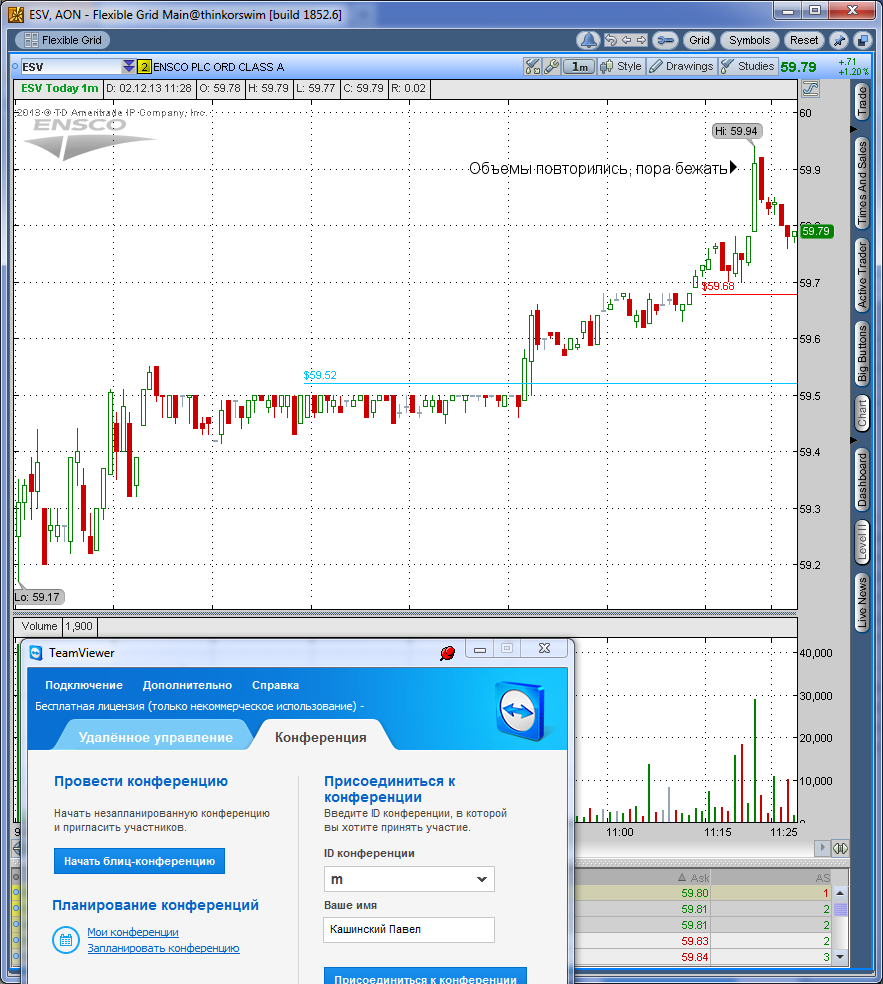Click the ESV Today 1m chart label
Screen dimensions: 883x984
60,88
